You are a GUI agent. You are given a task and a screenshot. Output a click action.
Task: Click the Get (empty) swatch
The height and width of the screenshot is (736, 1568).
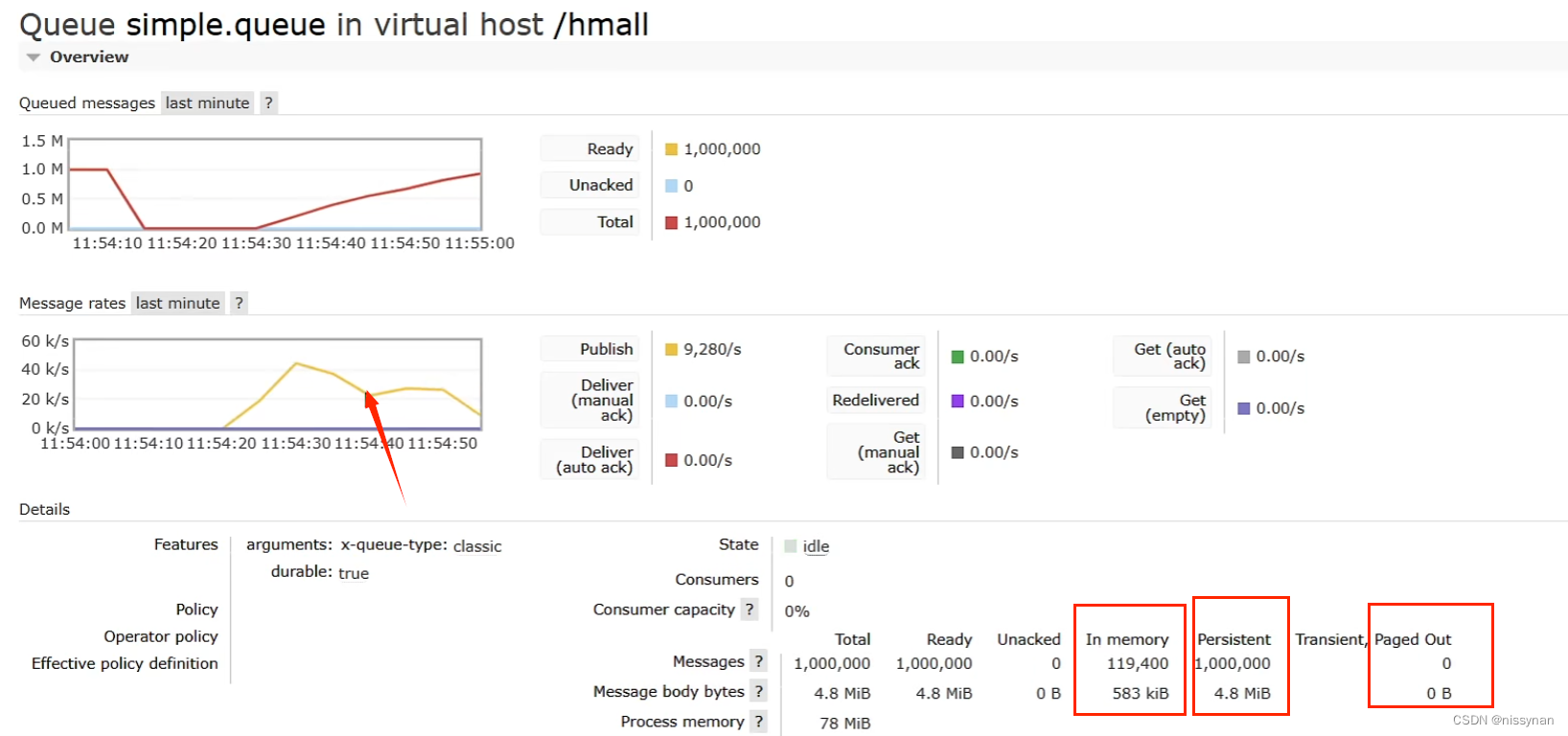point(1244,408)
